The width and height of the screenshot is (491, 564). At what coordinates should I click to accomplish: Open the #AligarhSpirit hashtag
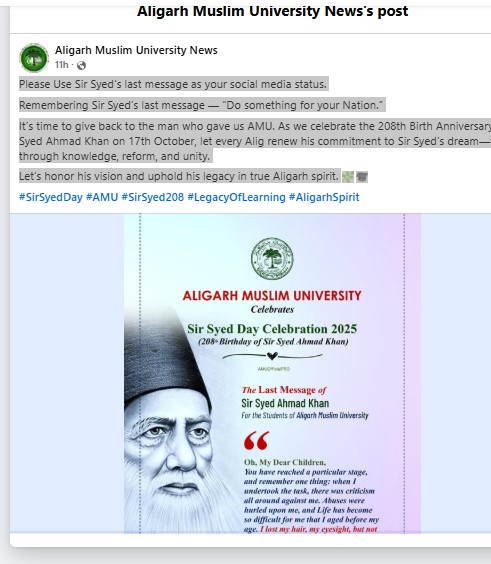click(x=324, y=197)
